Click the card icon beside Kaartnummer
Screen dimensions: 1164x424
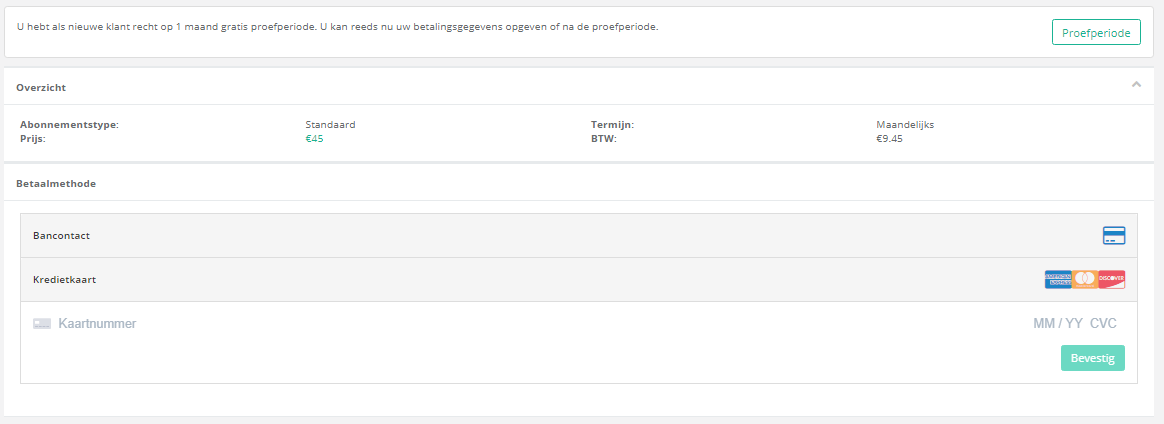point(42,324)
